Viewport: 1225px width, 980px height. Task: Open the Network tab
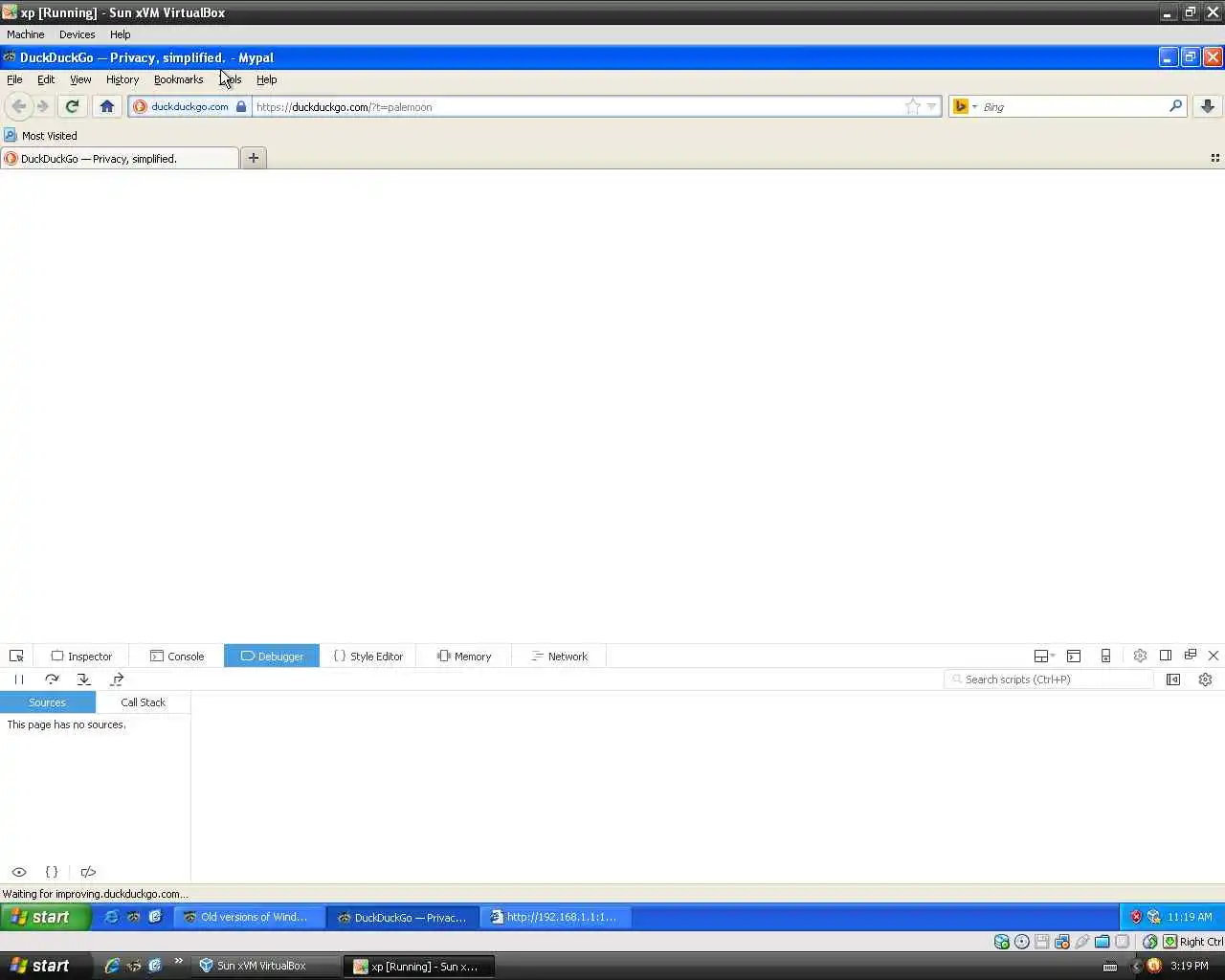[559, 656]
